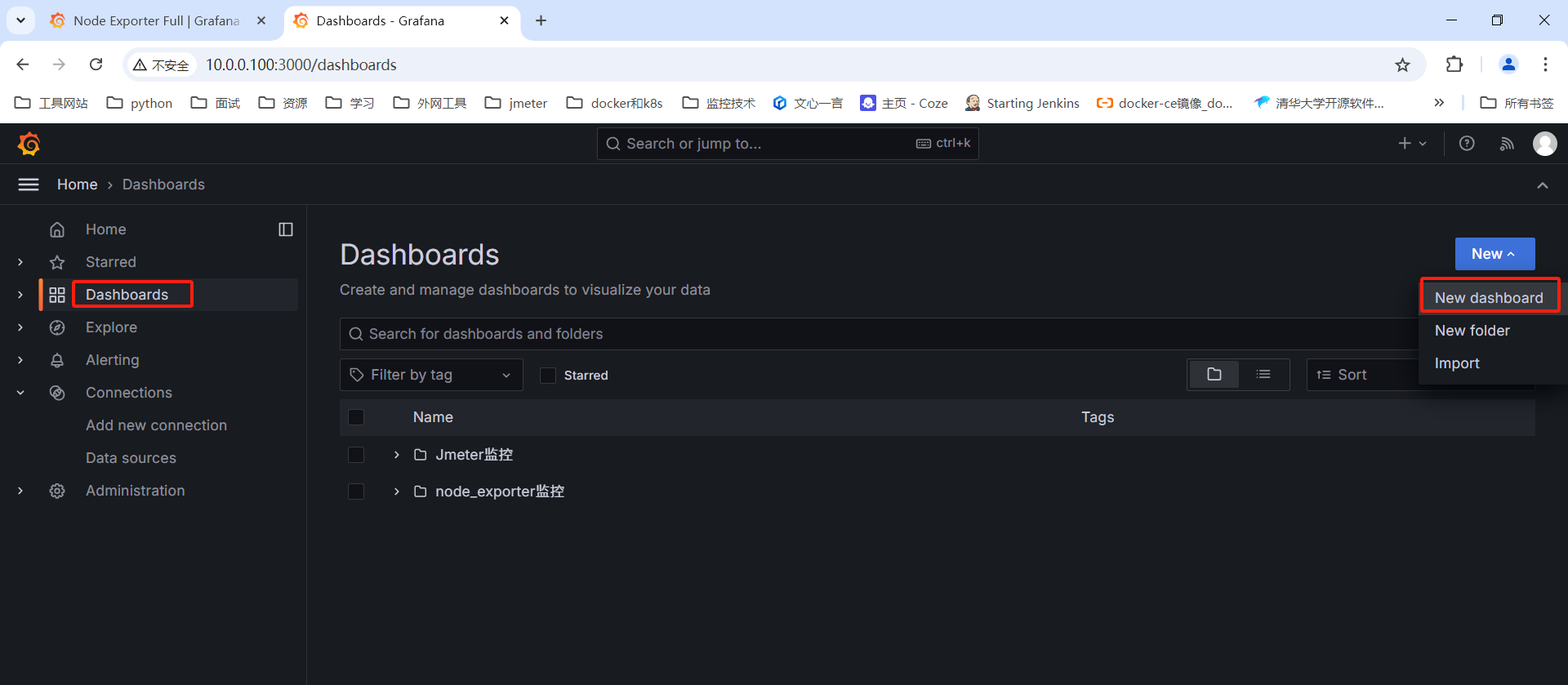Viewport: 1568px width, 685px height.
Task: Click the Jmeter监控 folder icon
Action: (x=421, y=455)
